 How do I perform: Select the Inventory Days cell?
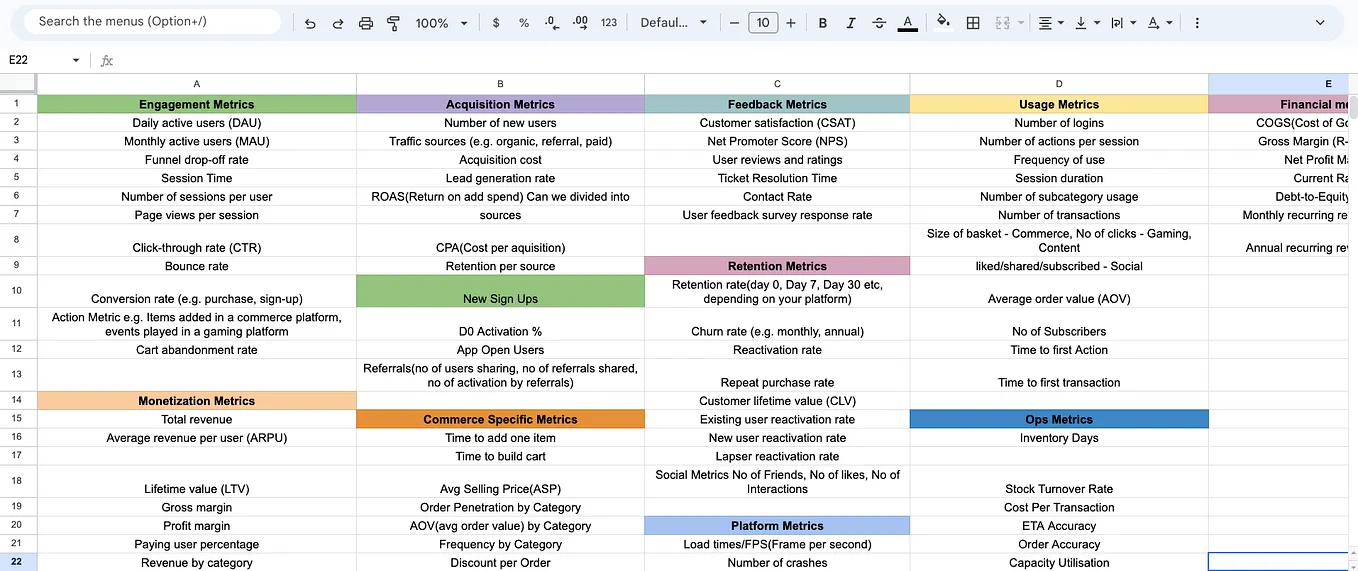pyautogui.click(x=1059, y=438)
